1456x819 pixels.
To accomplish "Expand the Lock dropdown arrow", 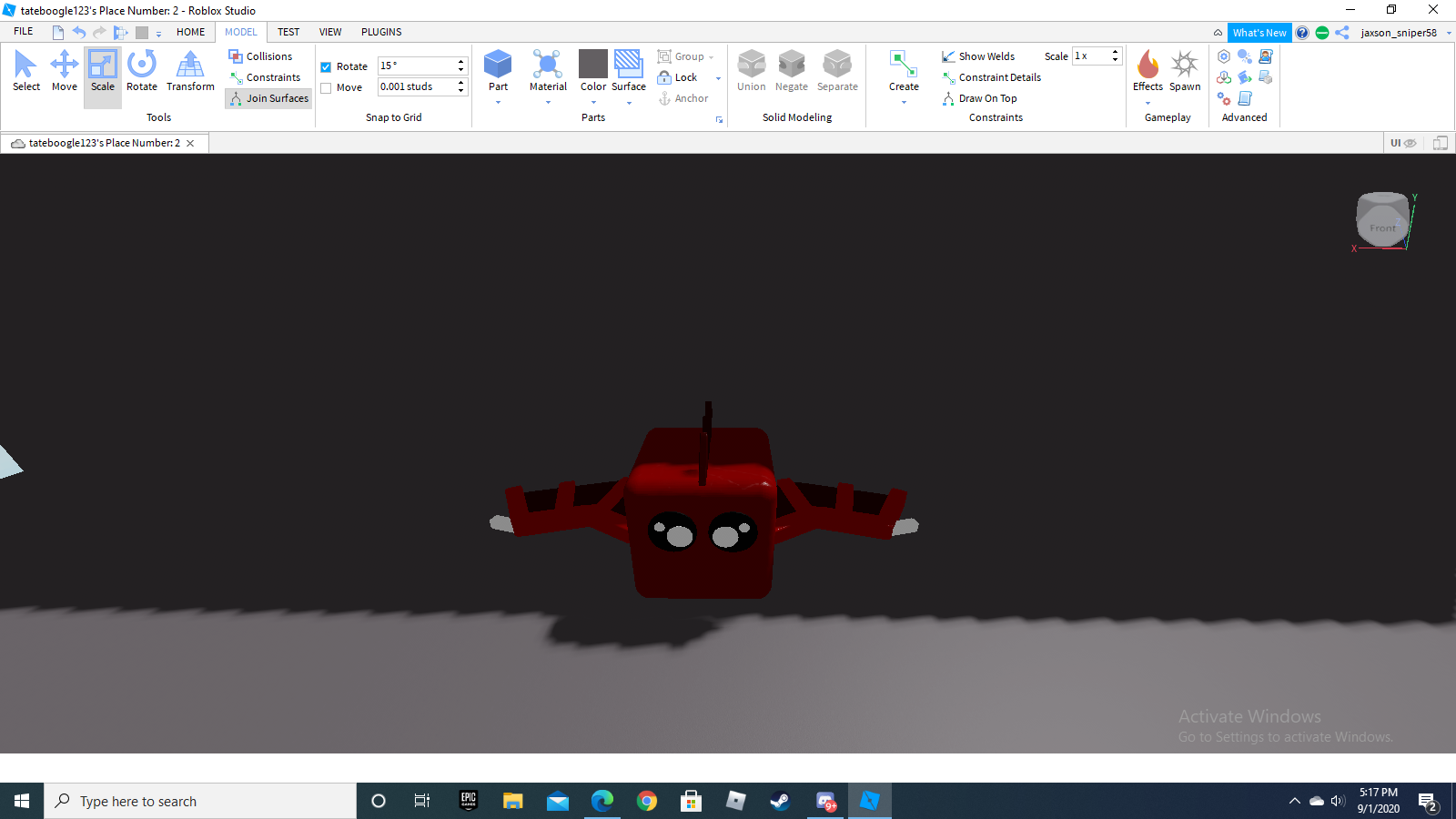I will pyautogui.click(x=718, y=78).
